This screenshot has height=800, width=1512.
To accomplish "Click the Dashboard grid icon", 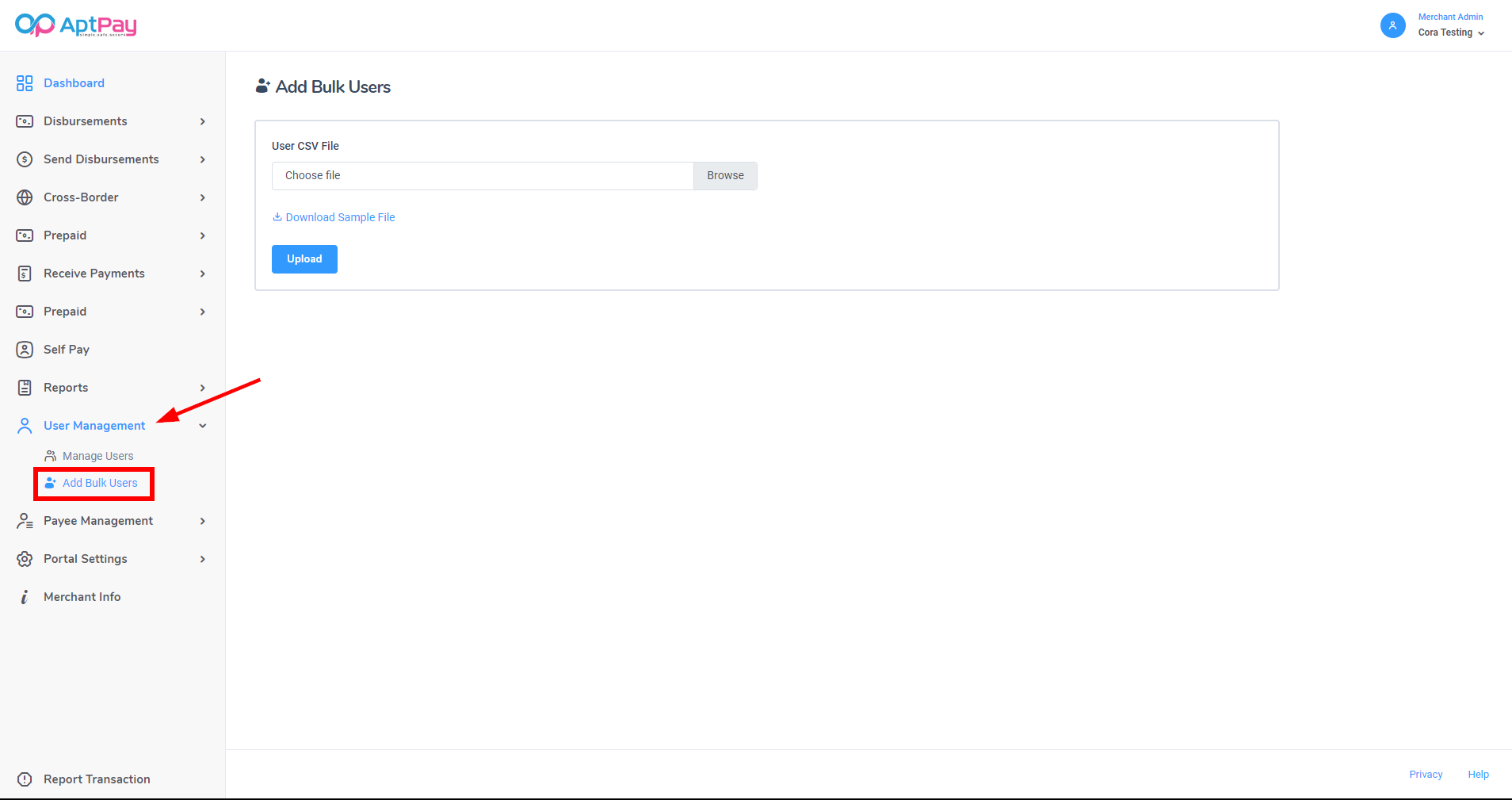I will click(25, 83).
